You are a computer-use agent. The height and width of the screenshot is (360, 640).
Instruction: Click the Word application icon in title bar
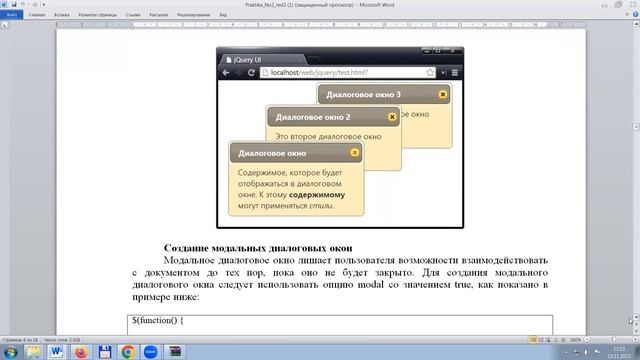pyautogui.click(x=4, y=4)
